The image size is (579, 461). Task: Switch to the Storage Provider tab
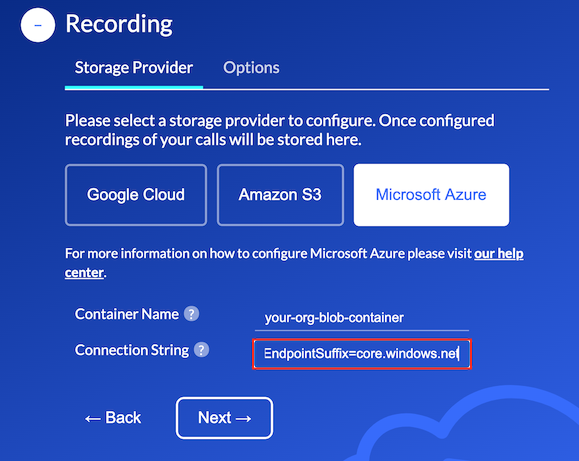tap(134, 68)
